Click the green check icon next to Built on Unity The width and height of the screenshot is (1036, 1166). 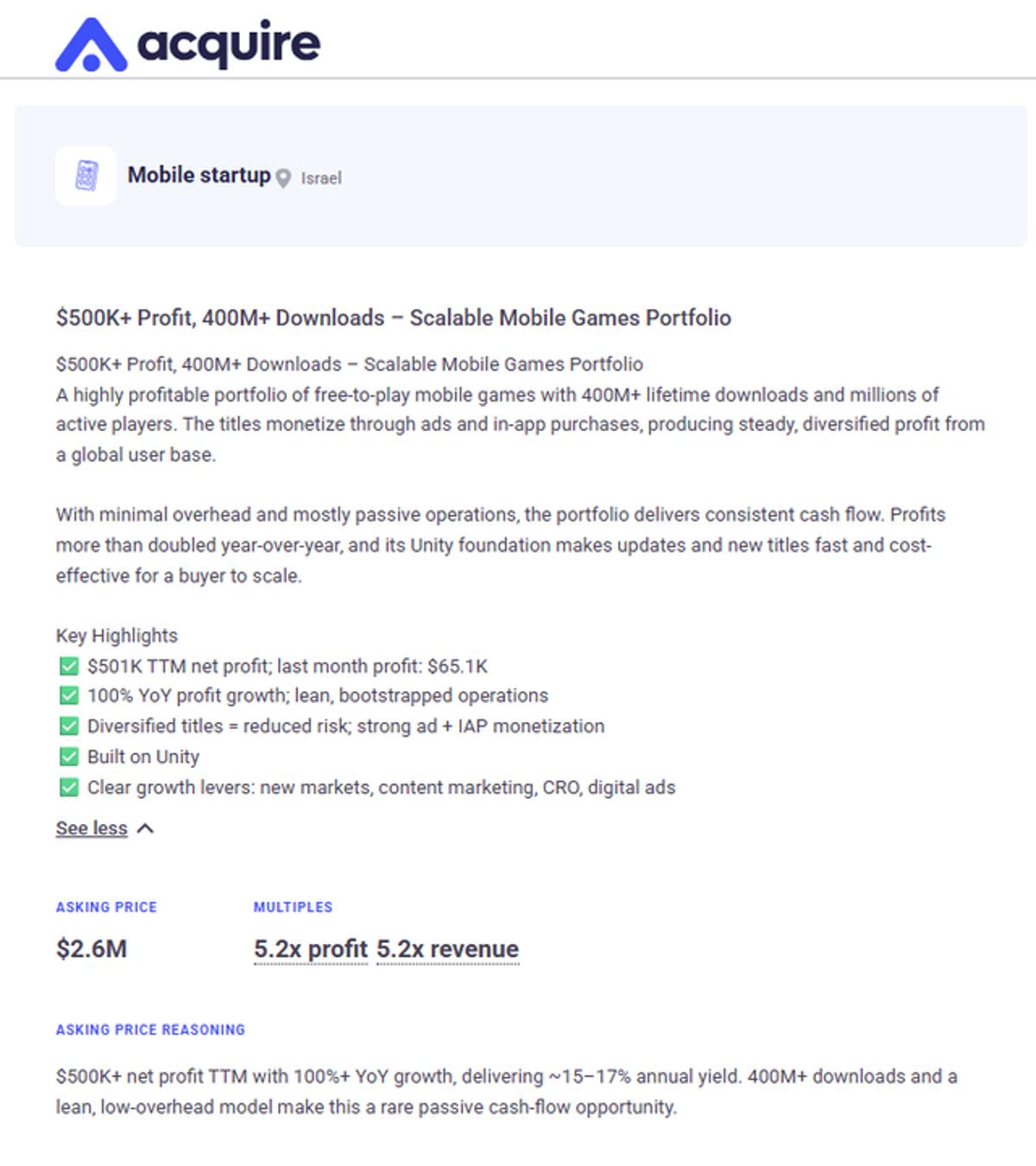tap(69, 757)
